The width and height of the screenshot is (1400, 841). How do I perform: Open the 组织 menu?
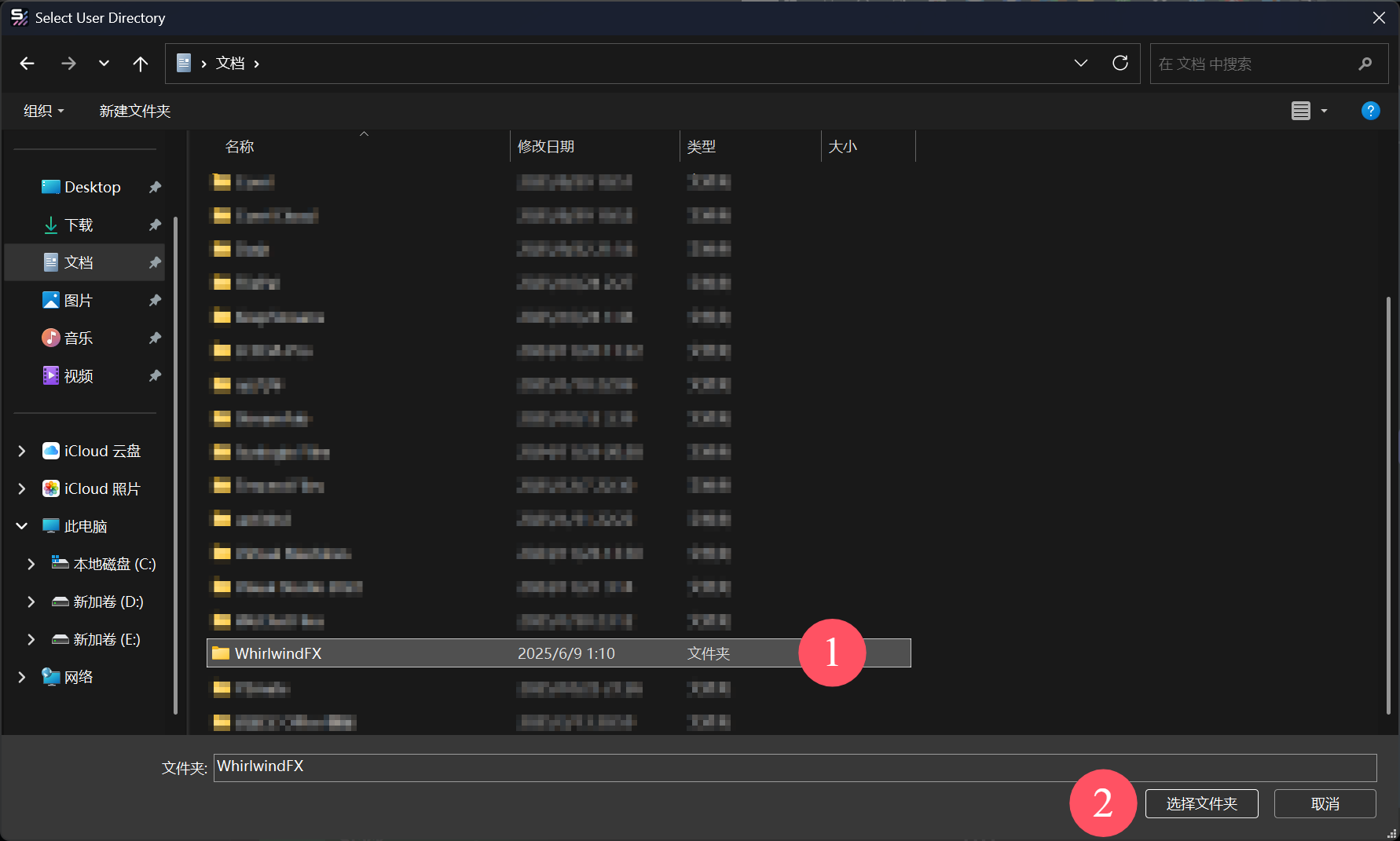[x=43, y=111]
